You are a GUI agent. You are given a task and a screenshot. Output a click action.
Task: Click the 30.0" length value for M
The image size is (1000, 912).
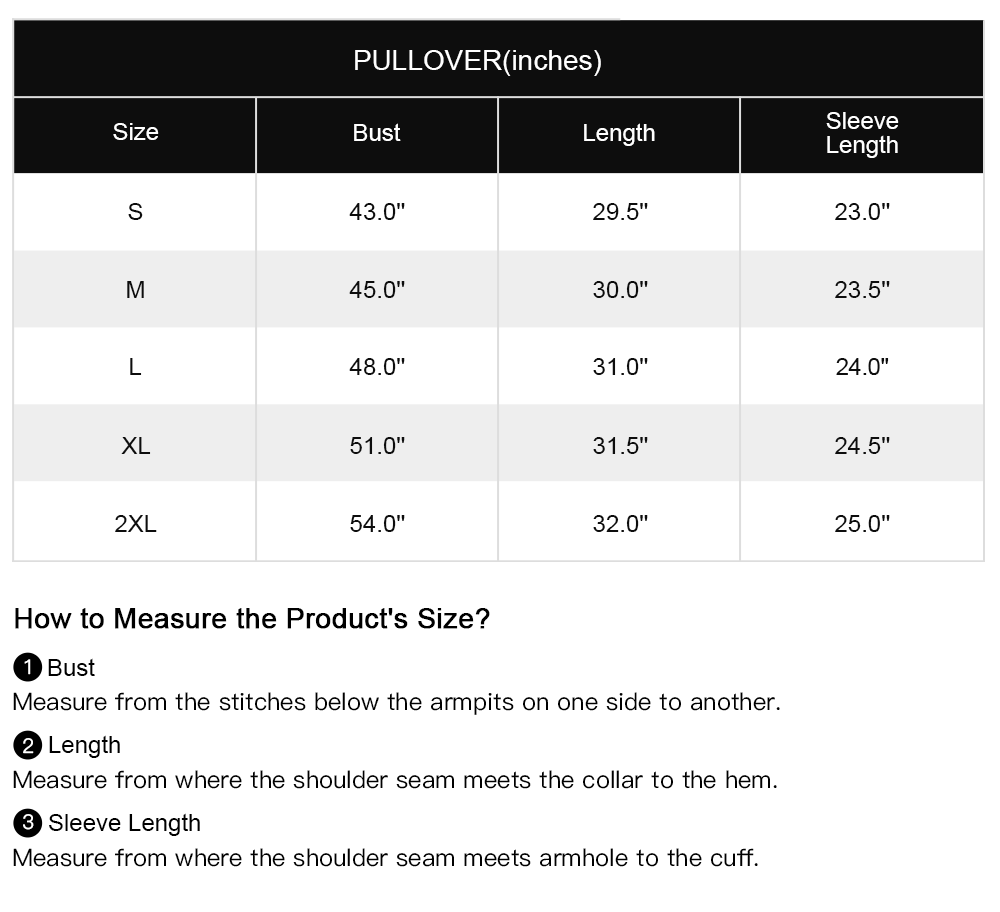tap(620, 290)
